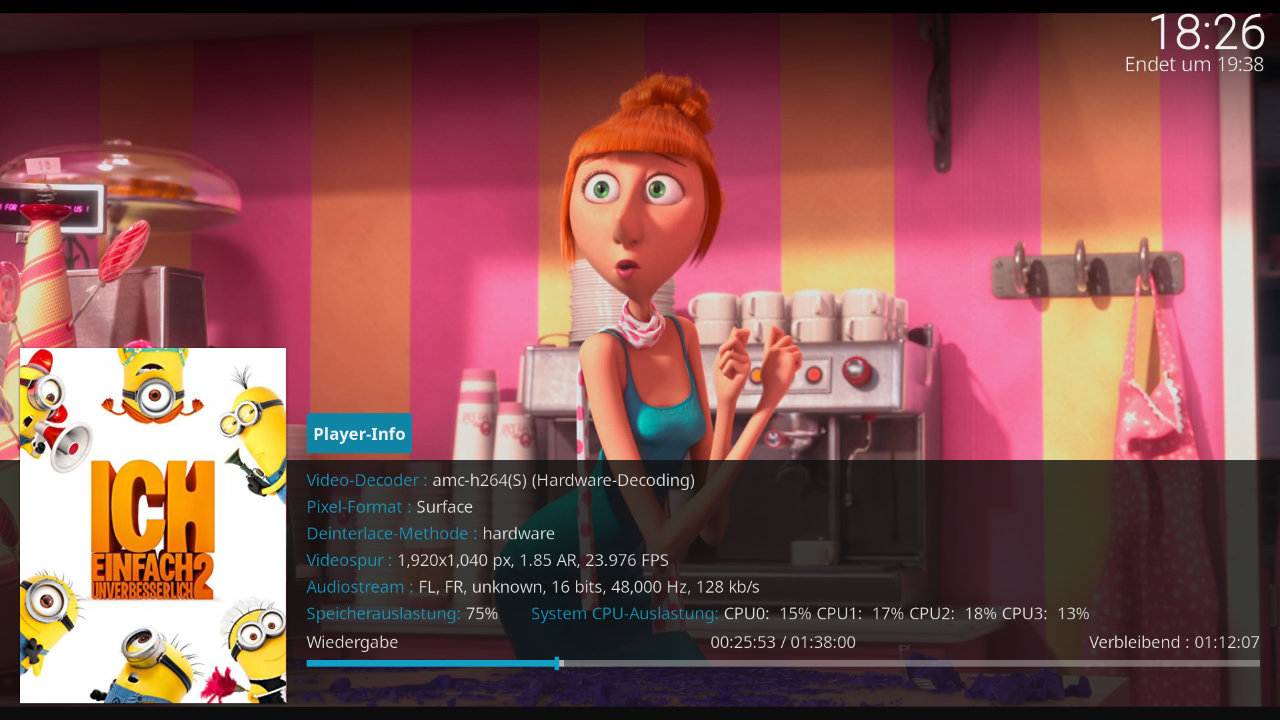Click the 18:26 clock

pyautogui.click(x=1206, y=32)
